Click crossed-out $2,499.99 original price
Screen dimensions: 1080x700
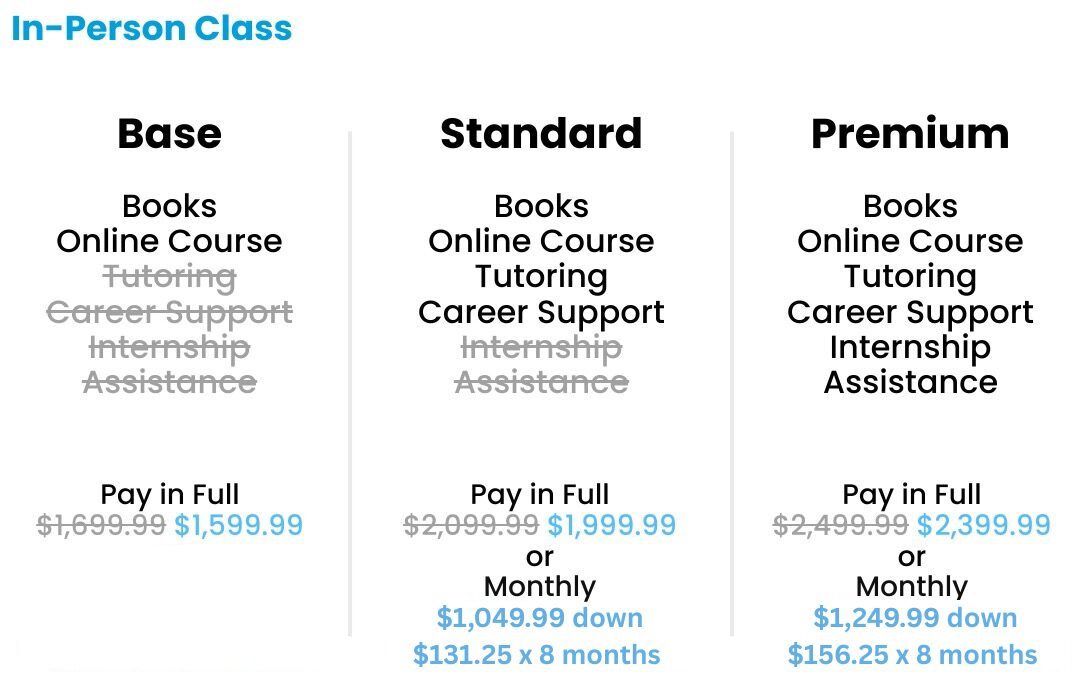click(841, 525)
